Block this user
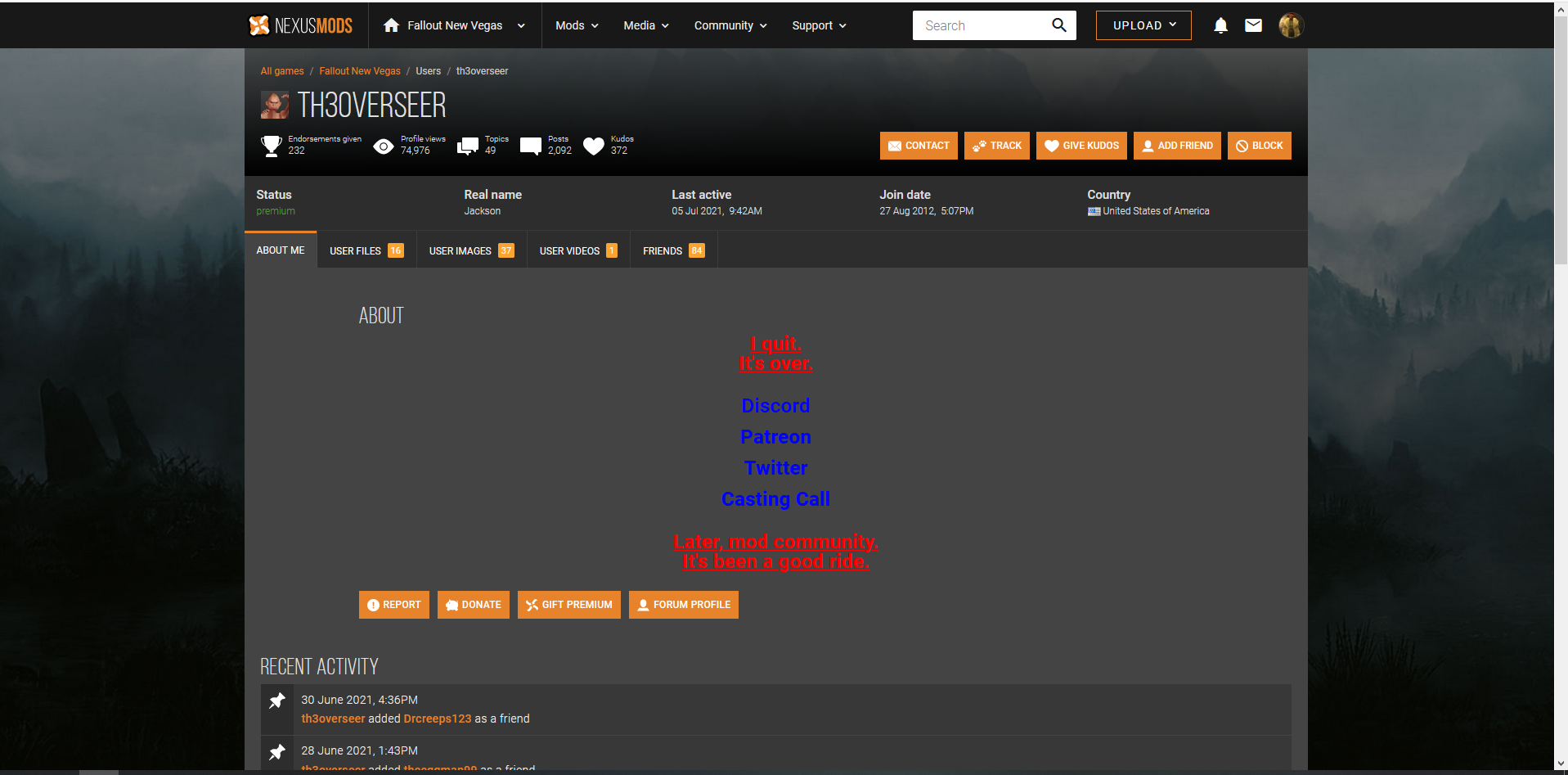 [x=1260, y=146]
